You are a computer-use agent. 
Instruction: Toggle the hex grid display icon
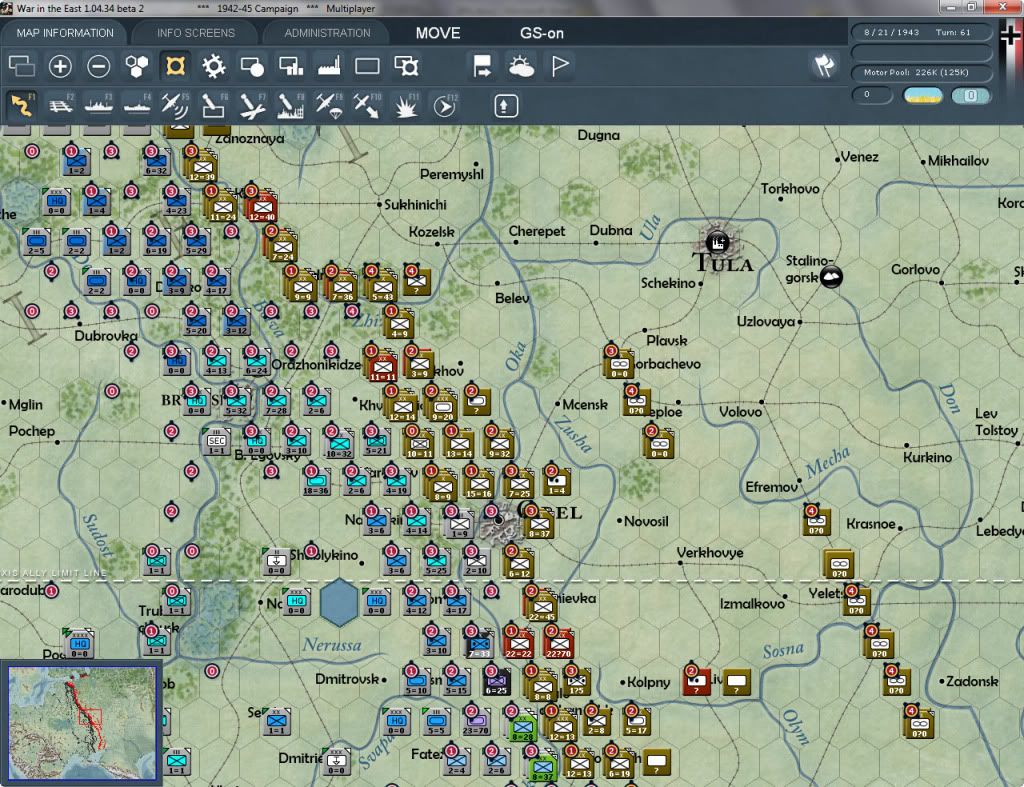(x=137, y=66)
